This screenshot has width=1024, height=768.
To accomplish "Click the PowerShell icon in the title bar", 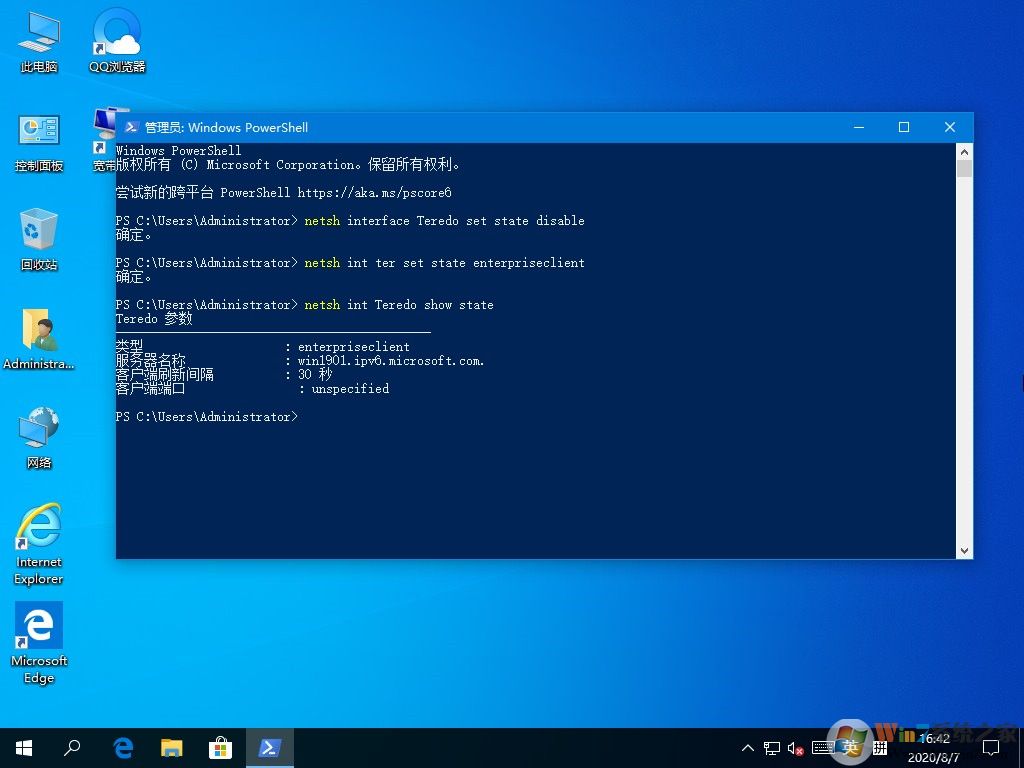I will tap(131, 127).
